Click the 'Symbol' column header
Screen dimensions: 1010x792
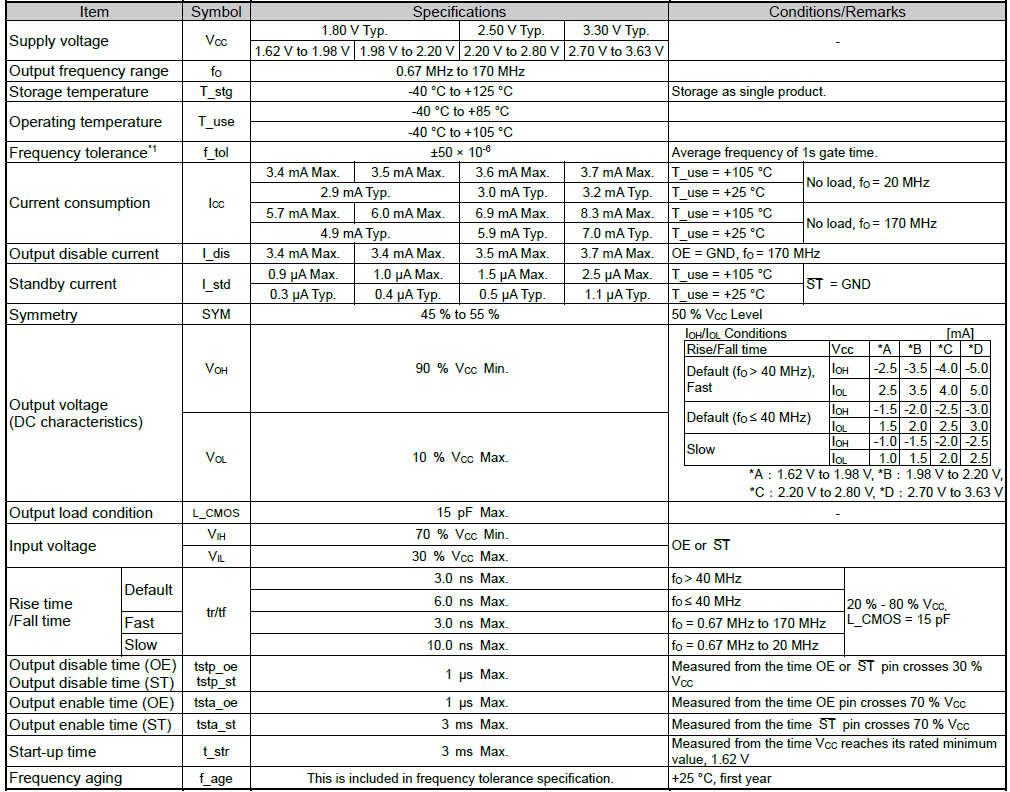point(216,12)
